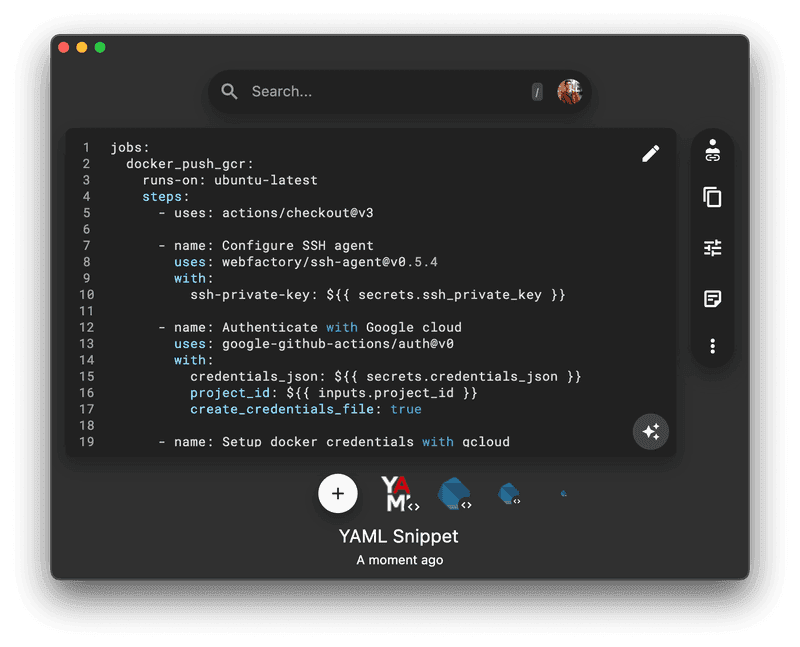This screenshot has width=800, height=647.
Task: Open the annotations note icon
Action: coord(712,298)
